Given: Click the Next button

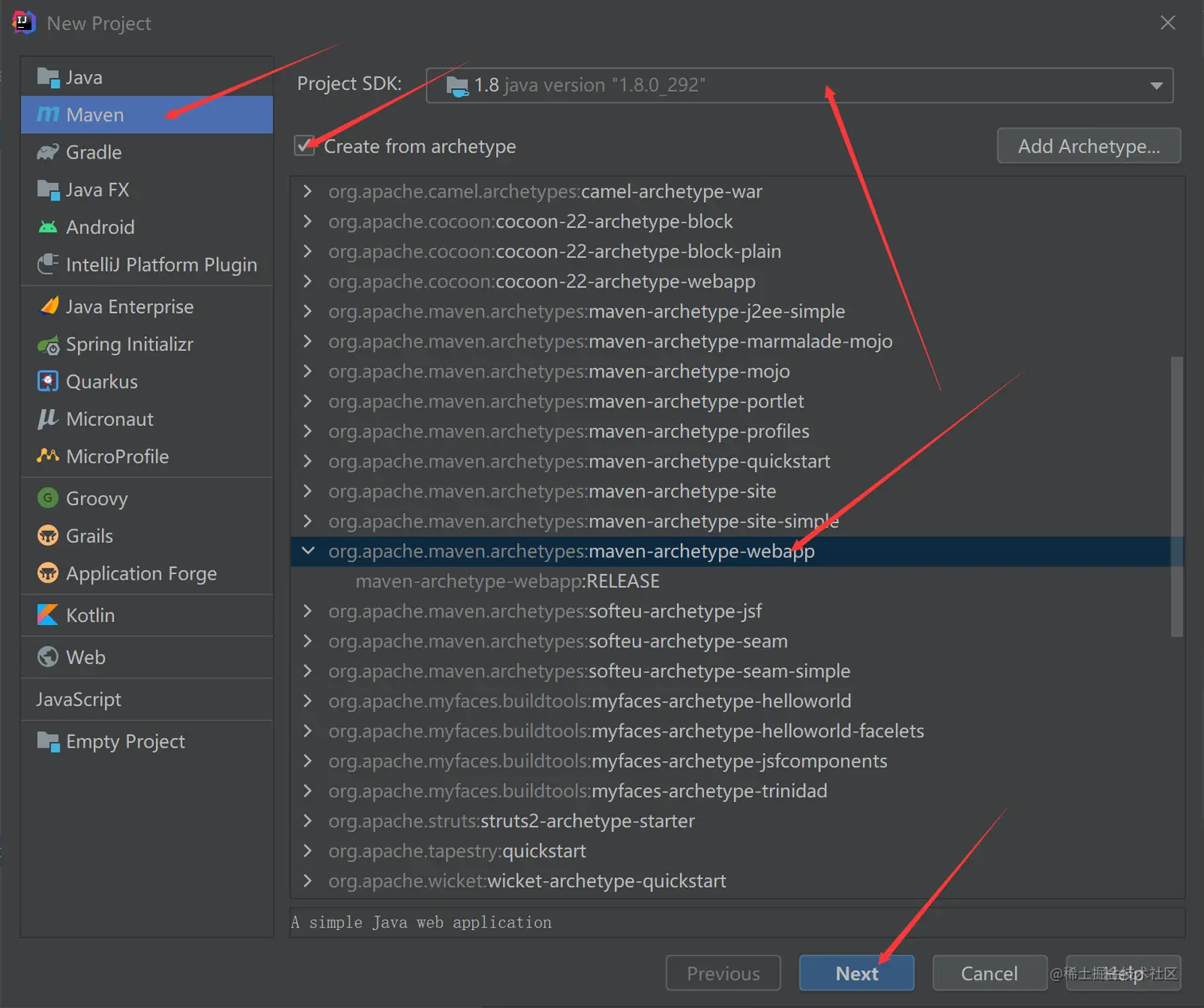Looking at the screenshot, I should [x=857, y=973].
